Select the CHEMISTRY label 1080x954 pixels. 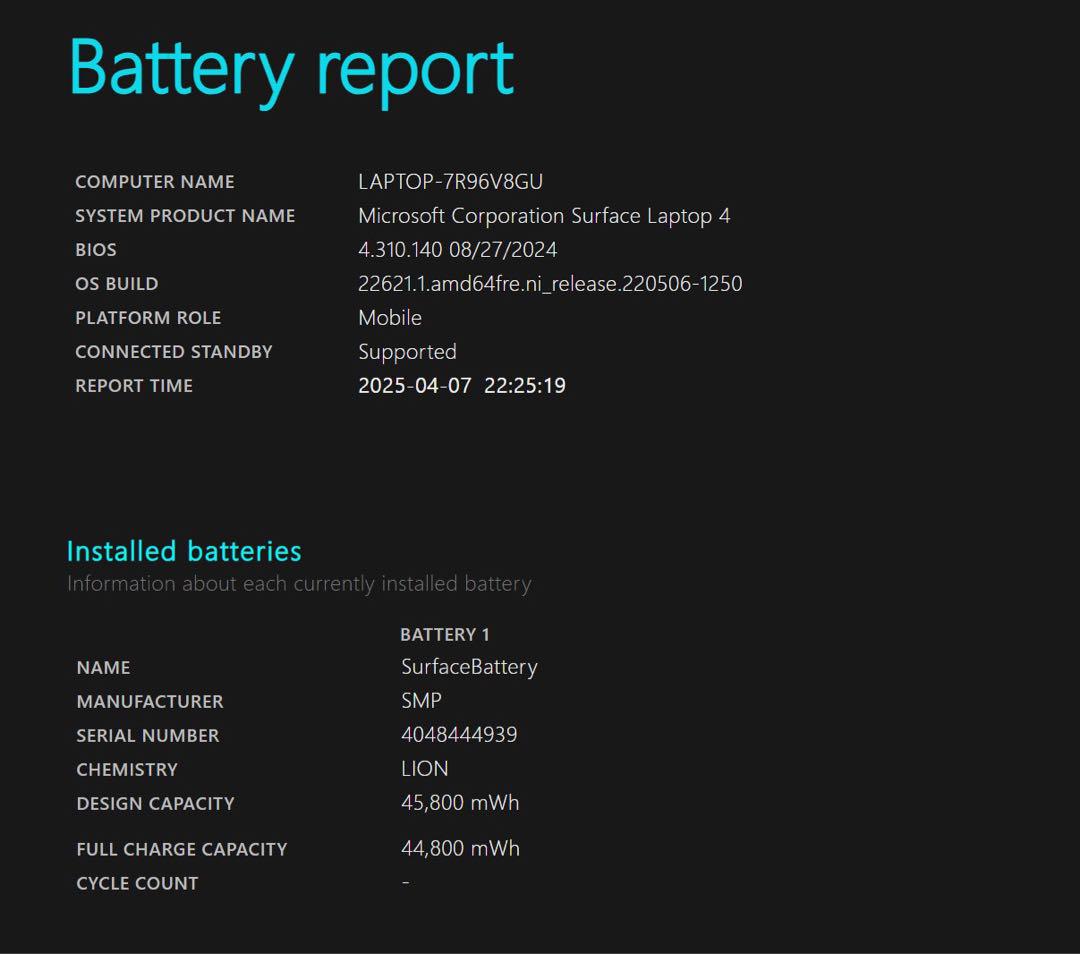(127, 769)
